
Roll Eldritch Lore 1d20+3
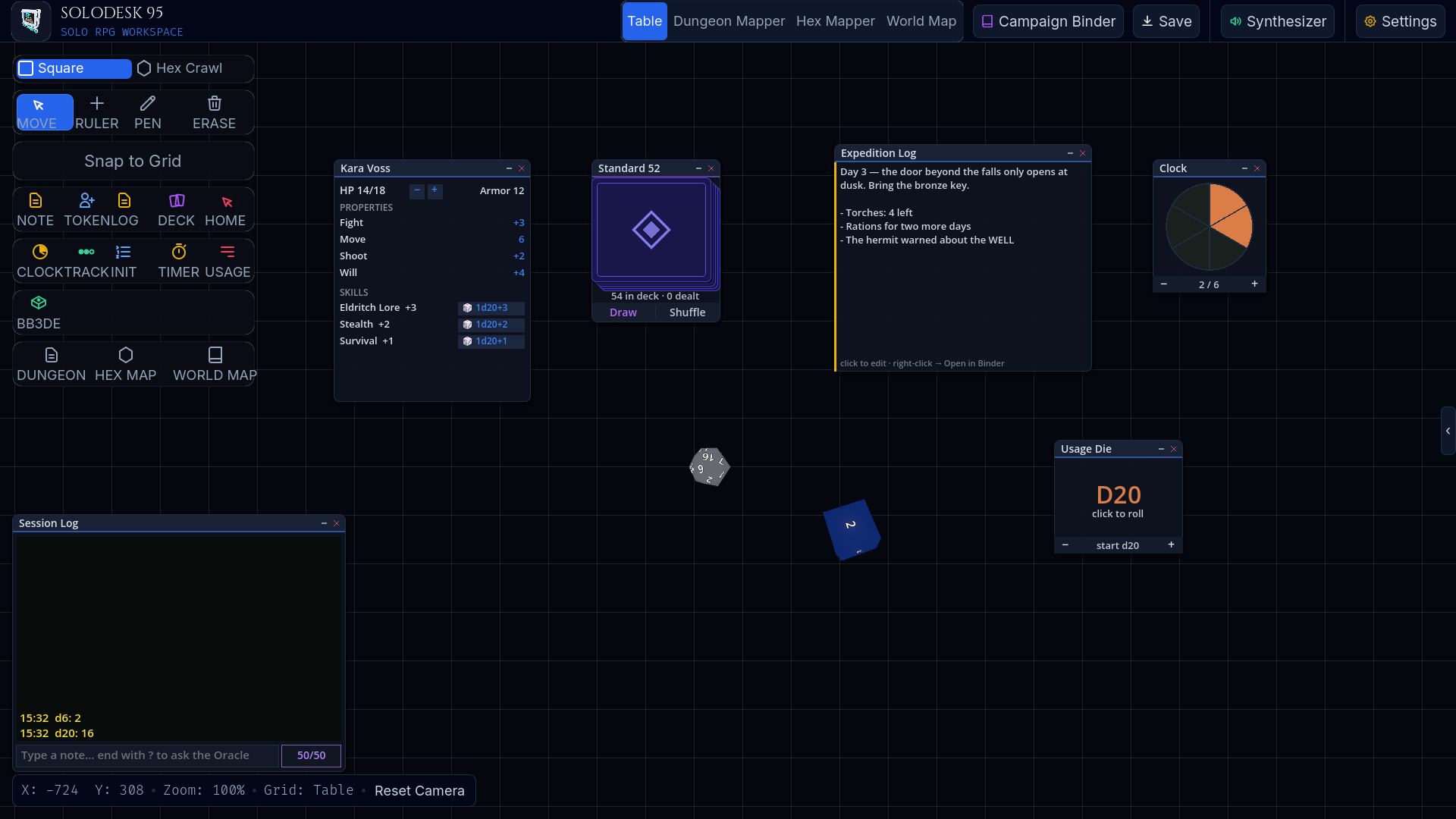click(491, 308)
